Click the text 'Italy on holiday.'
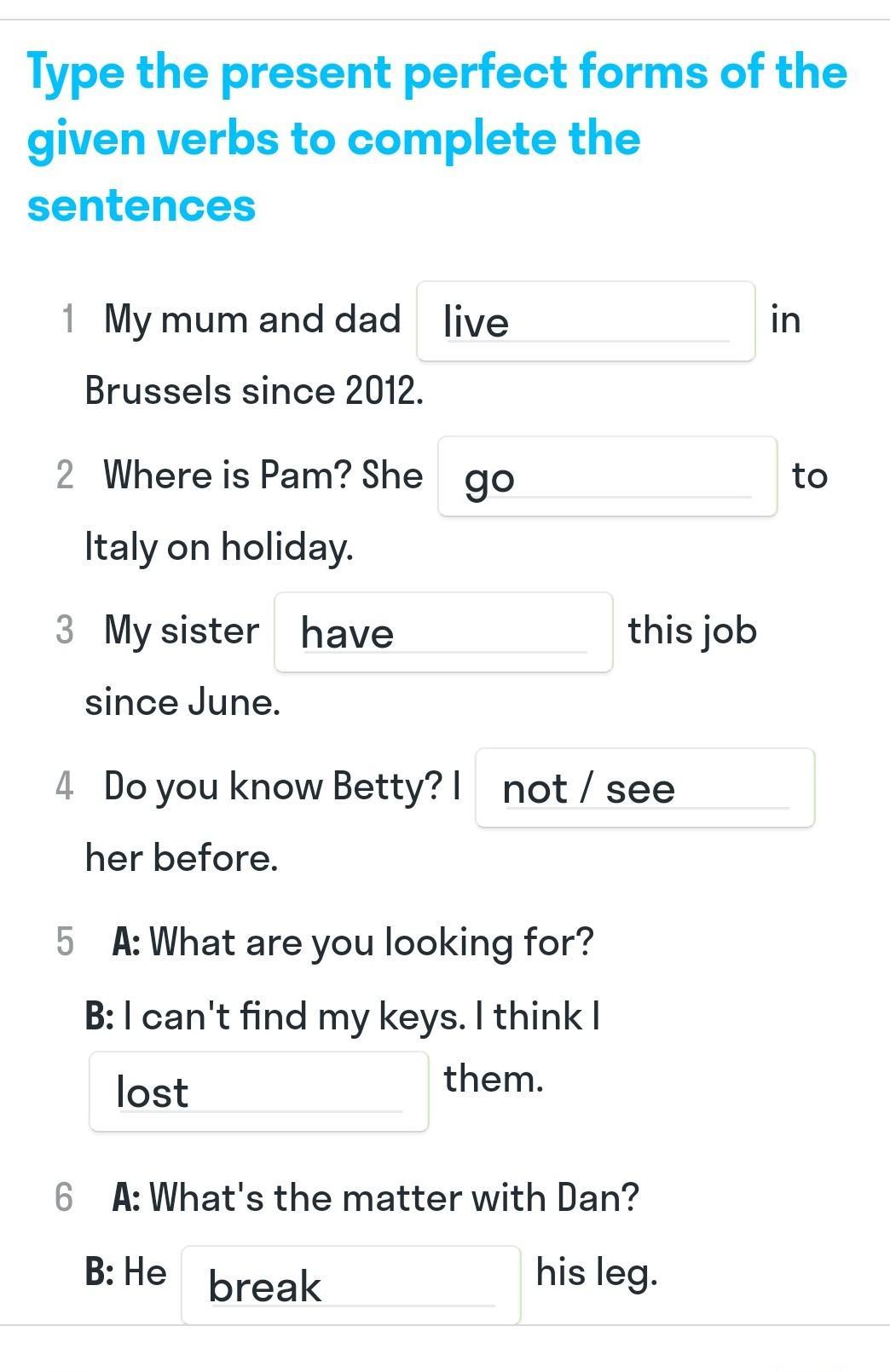Viewport: 890px width, 1372px height. coord(218,546)
